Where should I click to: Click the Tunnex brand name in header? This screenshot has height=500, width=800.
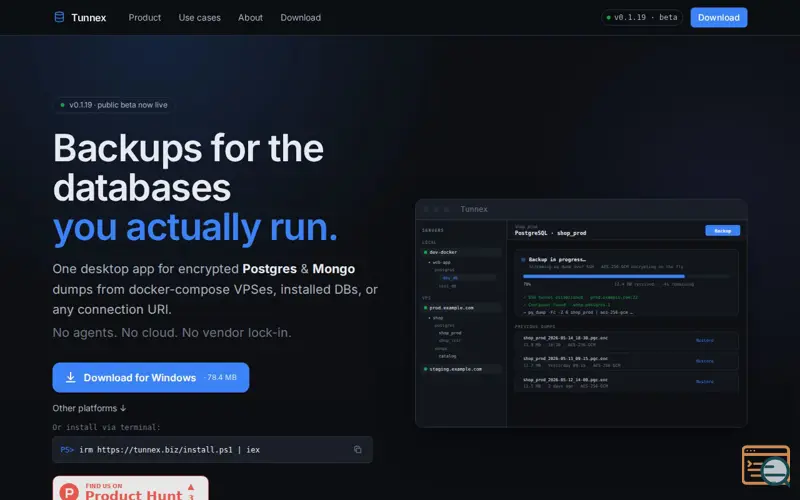point(89,17)
